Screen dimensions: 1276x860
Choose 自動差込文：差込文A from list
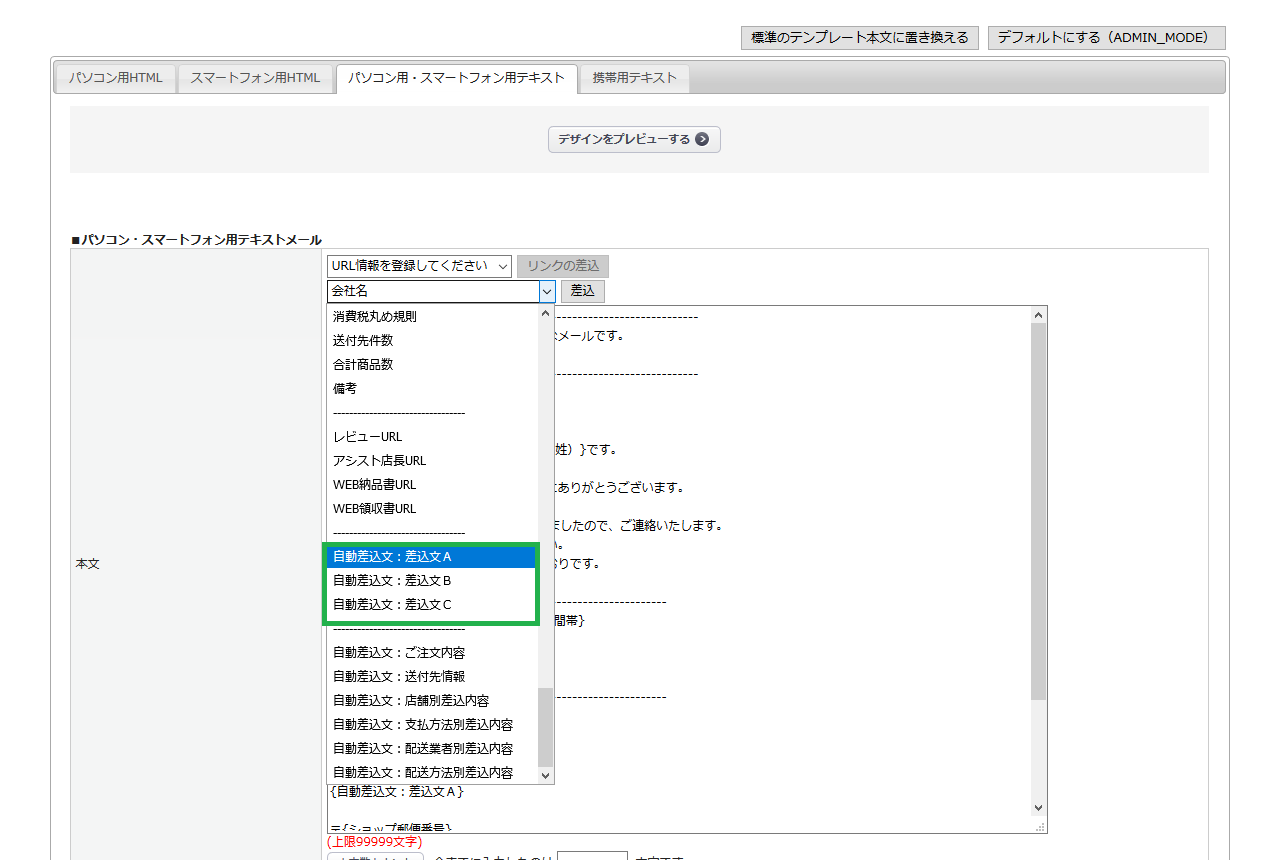[x=392, y=557]
